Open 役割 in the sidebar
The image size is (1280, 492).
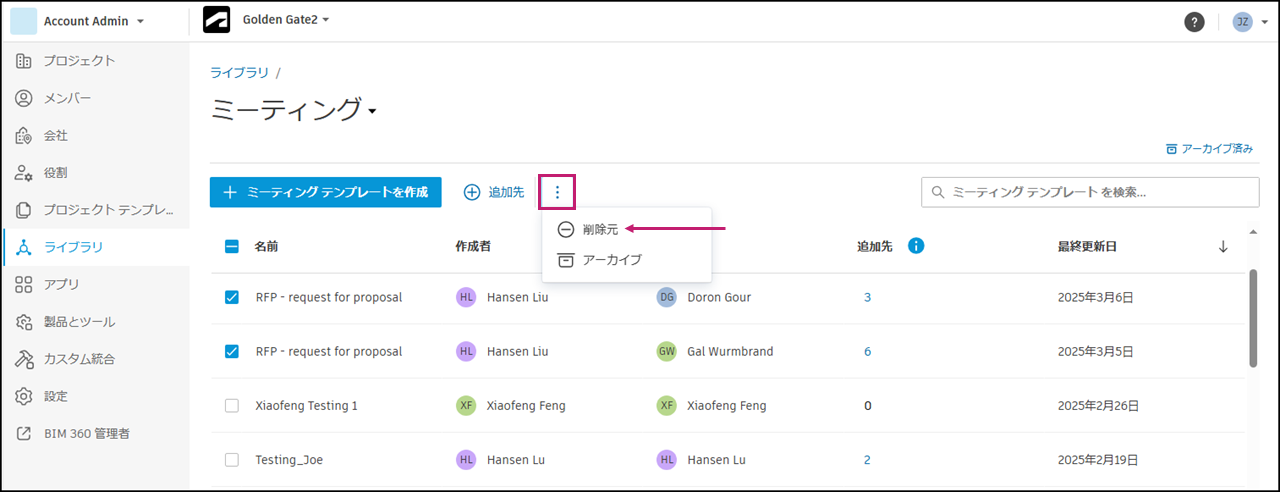(56, 172)
